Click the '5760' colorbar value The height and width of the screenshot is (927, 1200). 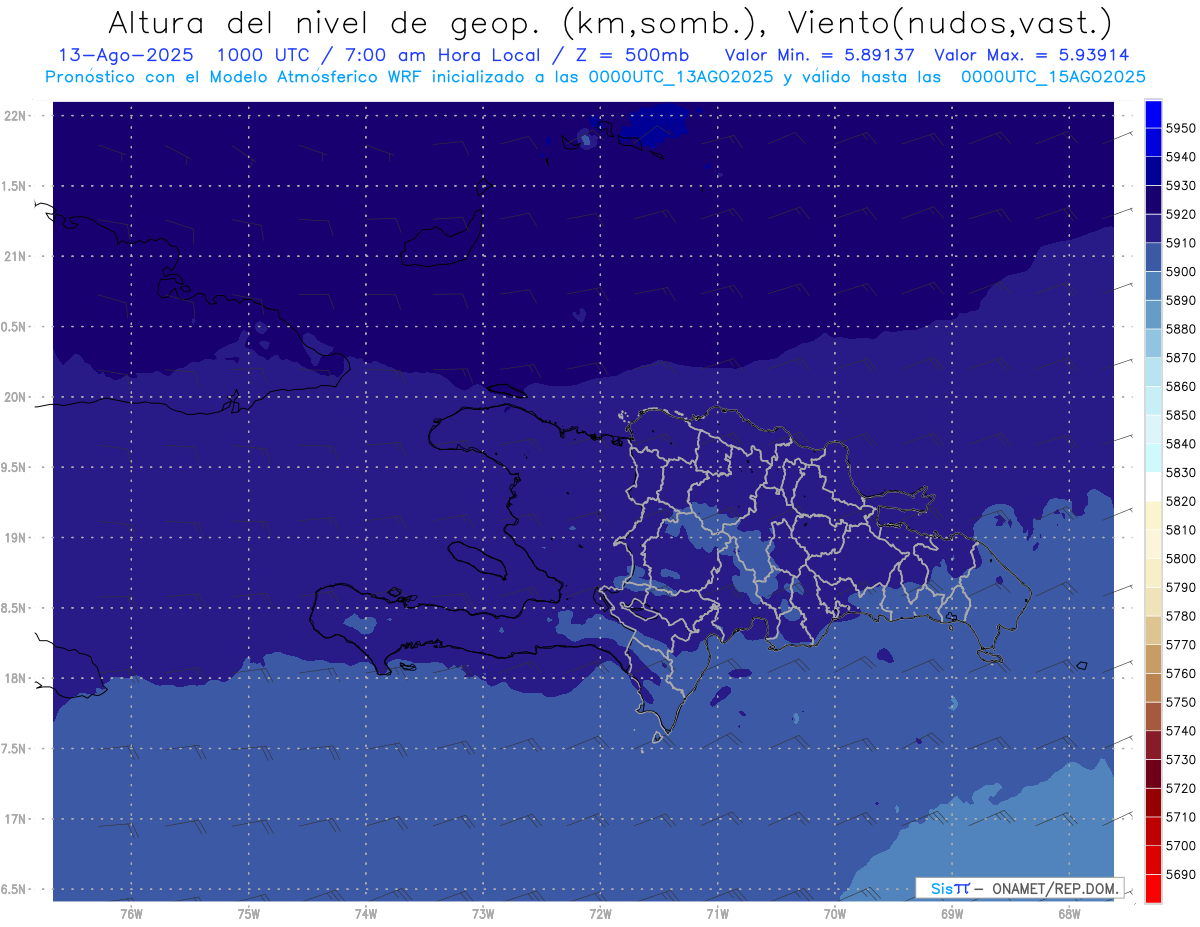pos(1181,674)
